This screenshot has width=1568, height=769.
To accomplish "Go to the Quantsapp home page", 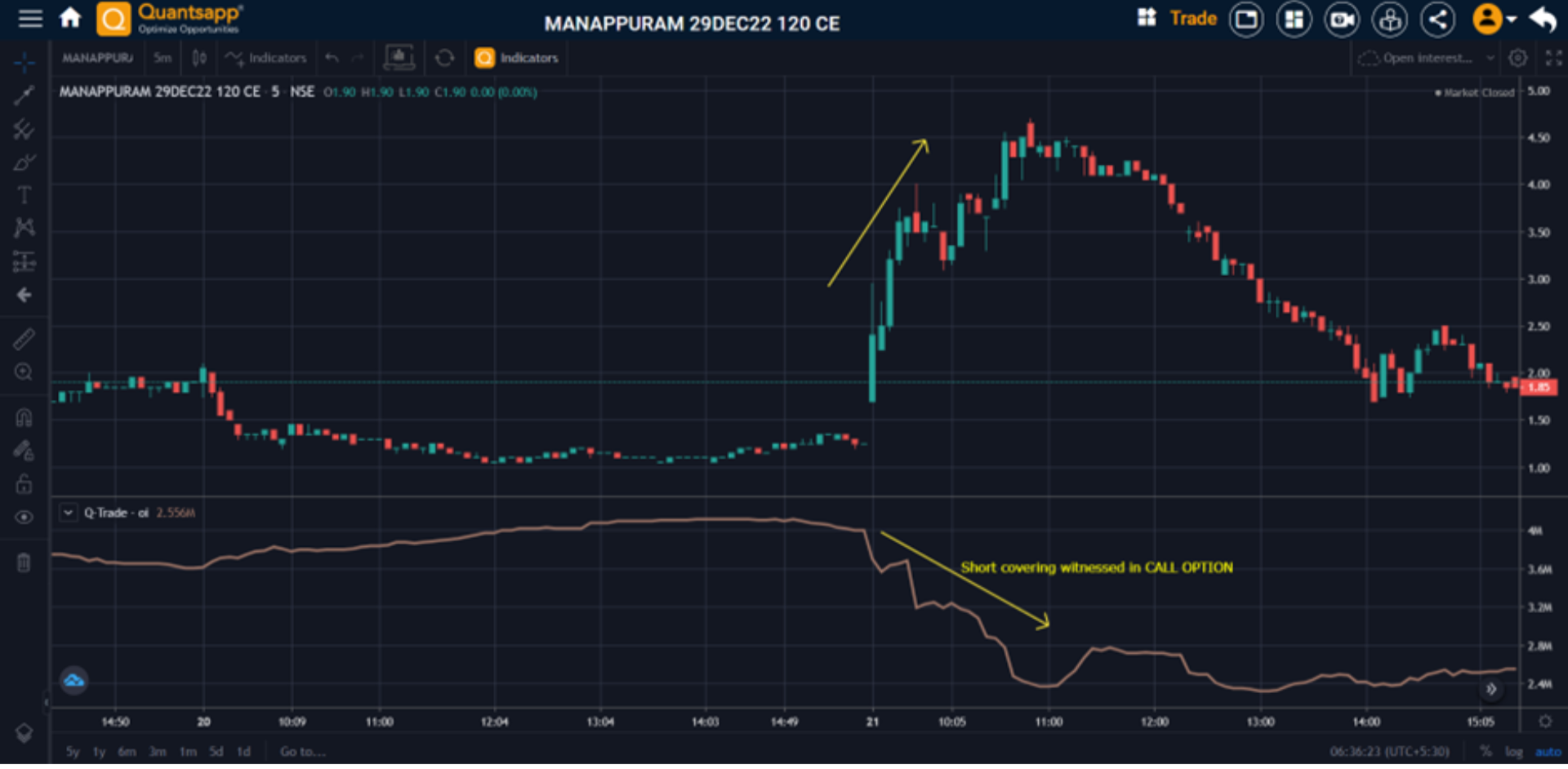I will tap(70, 18).
